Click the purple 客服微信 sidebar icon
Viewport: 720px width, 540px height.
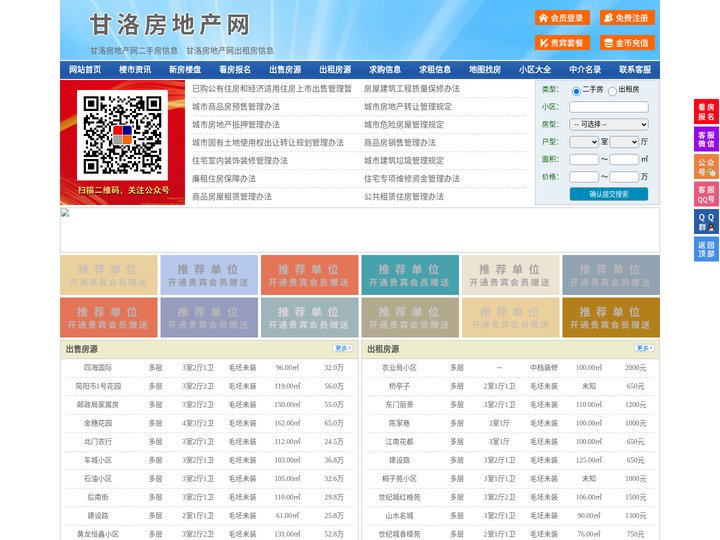point(706,139)
